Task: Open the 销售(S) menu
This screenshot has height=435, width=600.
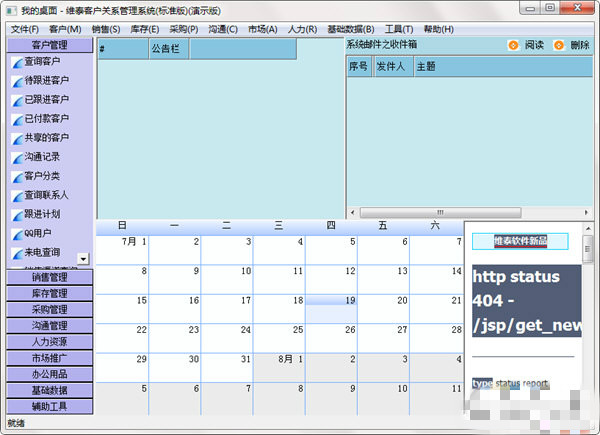Action: tap(106, 29)
